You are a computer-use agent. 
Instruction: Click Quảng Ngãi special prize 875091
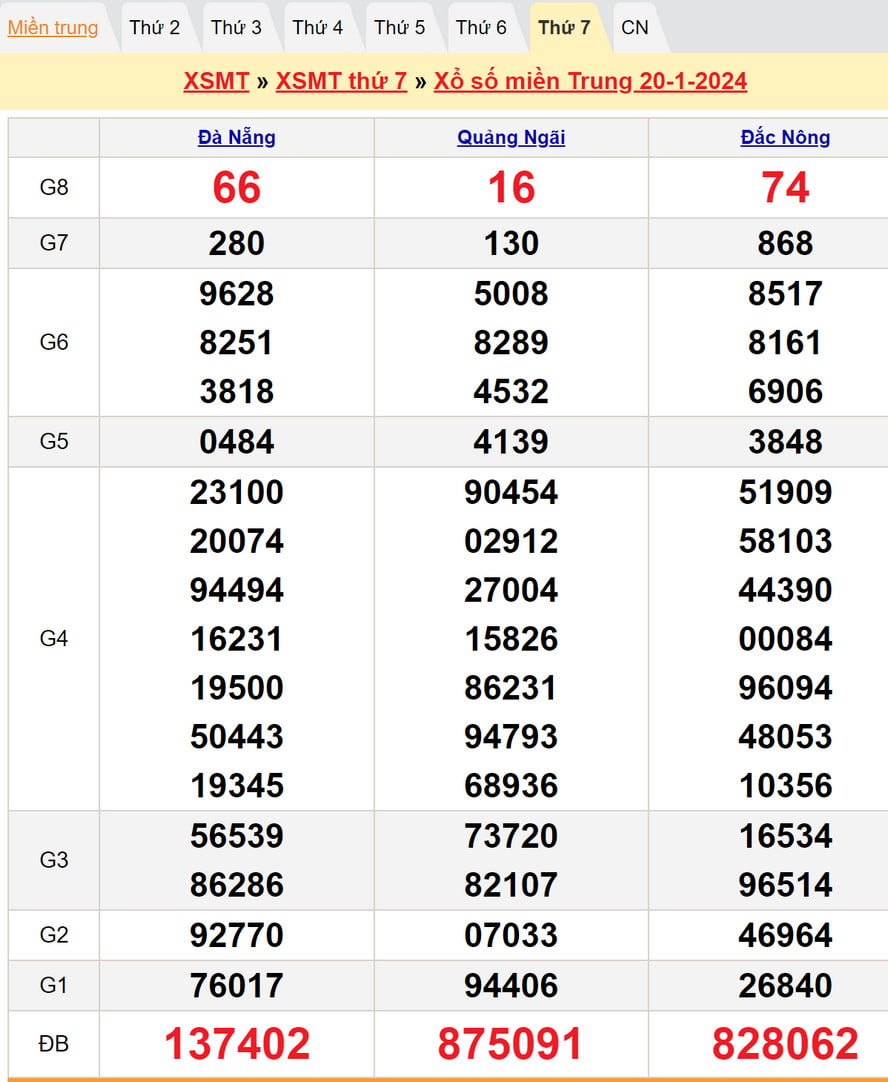pyautogui.click(x=511, y=1044)
